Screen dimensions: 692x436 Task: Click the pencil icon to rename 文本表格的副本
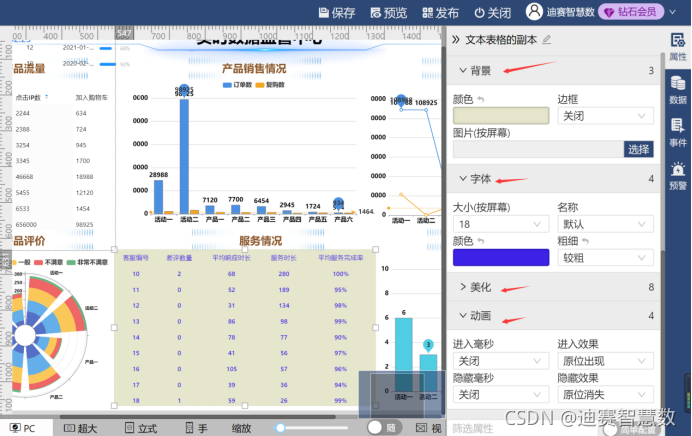[547, 40]
